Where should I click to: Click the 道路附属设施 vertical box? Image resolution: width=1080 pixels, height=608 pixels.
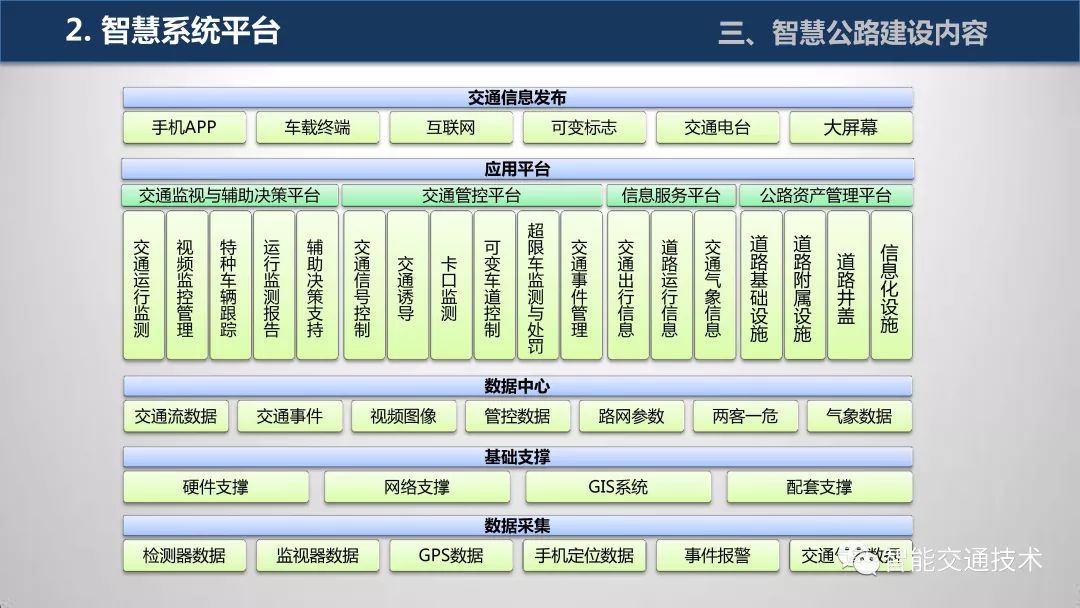[x=804, y=285]
